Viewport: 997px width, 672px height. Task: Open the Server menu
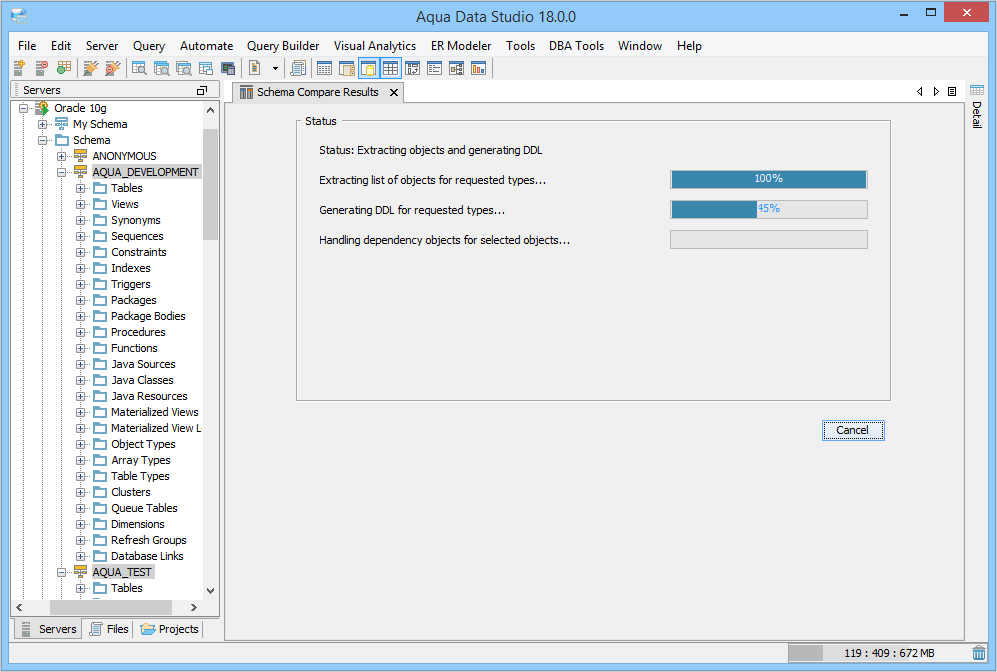[102, 46]
